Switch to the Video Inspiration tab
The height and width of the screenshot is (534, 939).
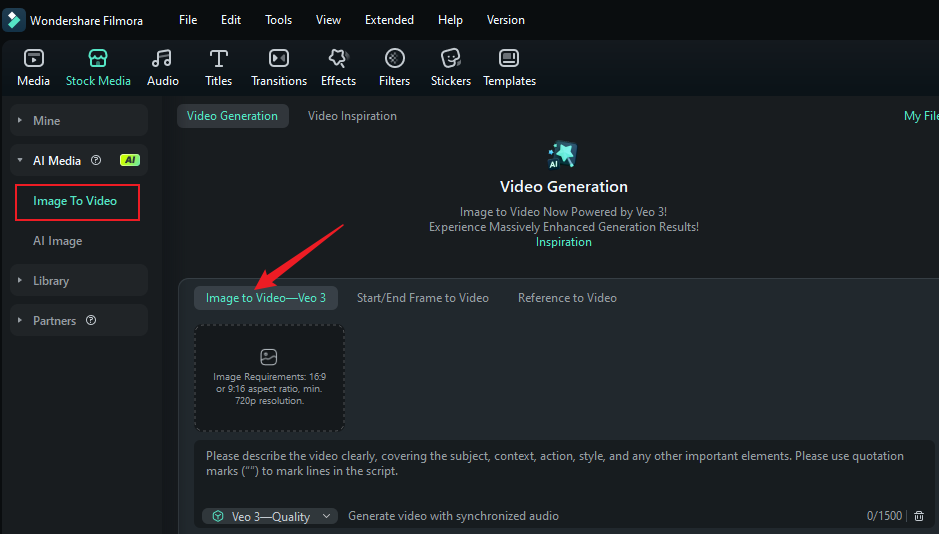click(352, 116)
